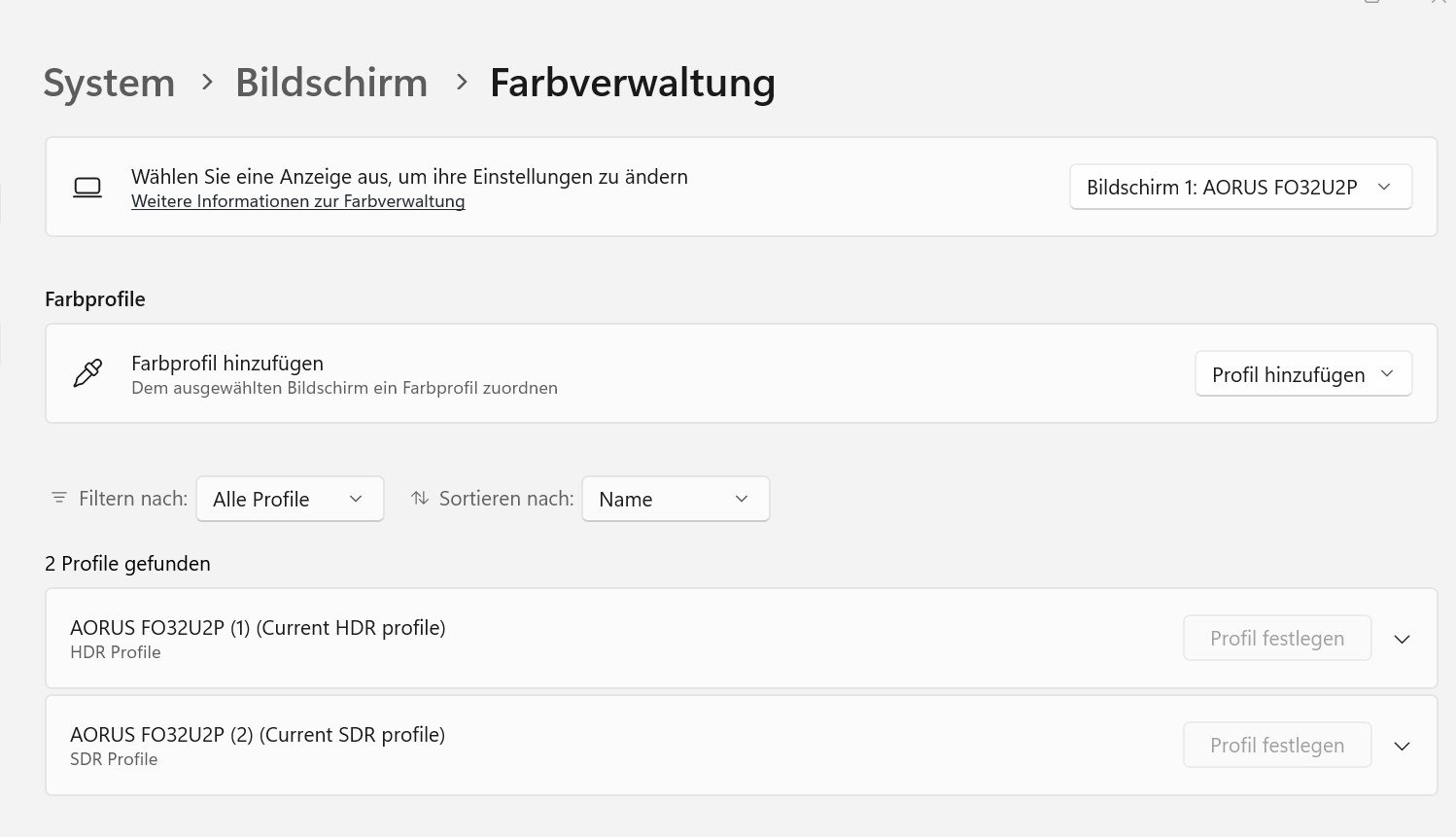This screenshot has height=837, width=1456.
Task: Open the Alle Profile filter dropdown
Action: 290,499
